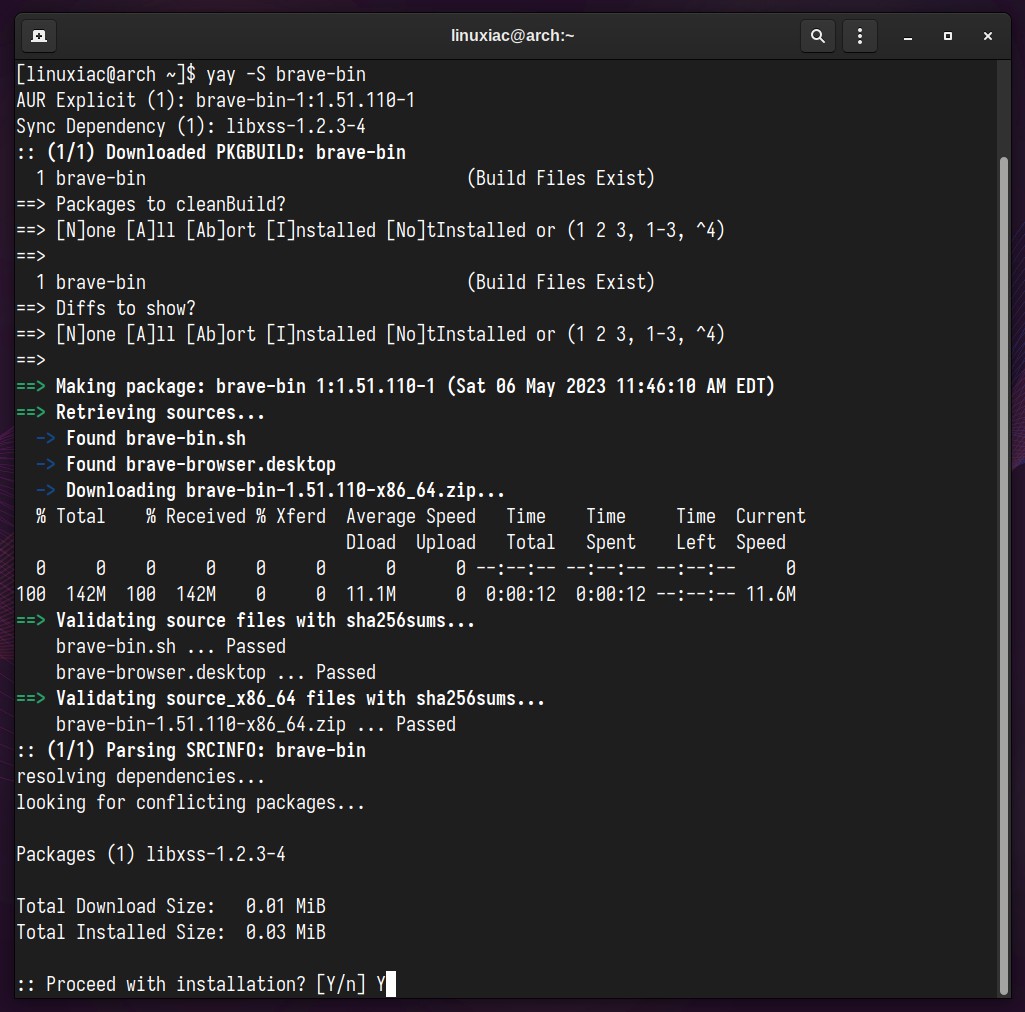Click 'brave-bin-1.51.110-x86_64.zip ... Passed' line

pos(256,724)
